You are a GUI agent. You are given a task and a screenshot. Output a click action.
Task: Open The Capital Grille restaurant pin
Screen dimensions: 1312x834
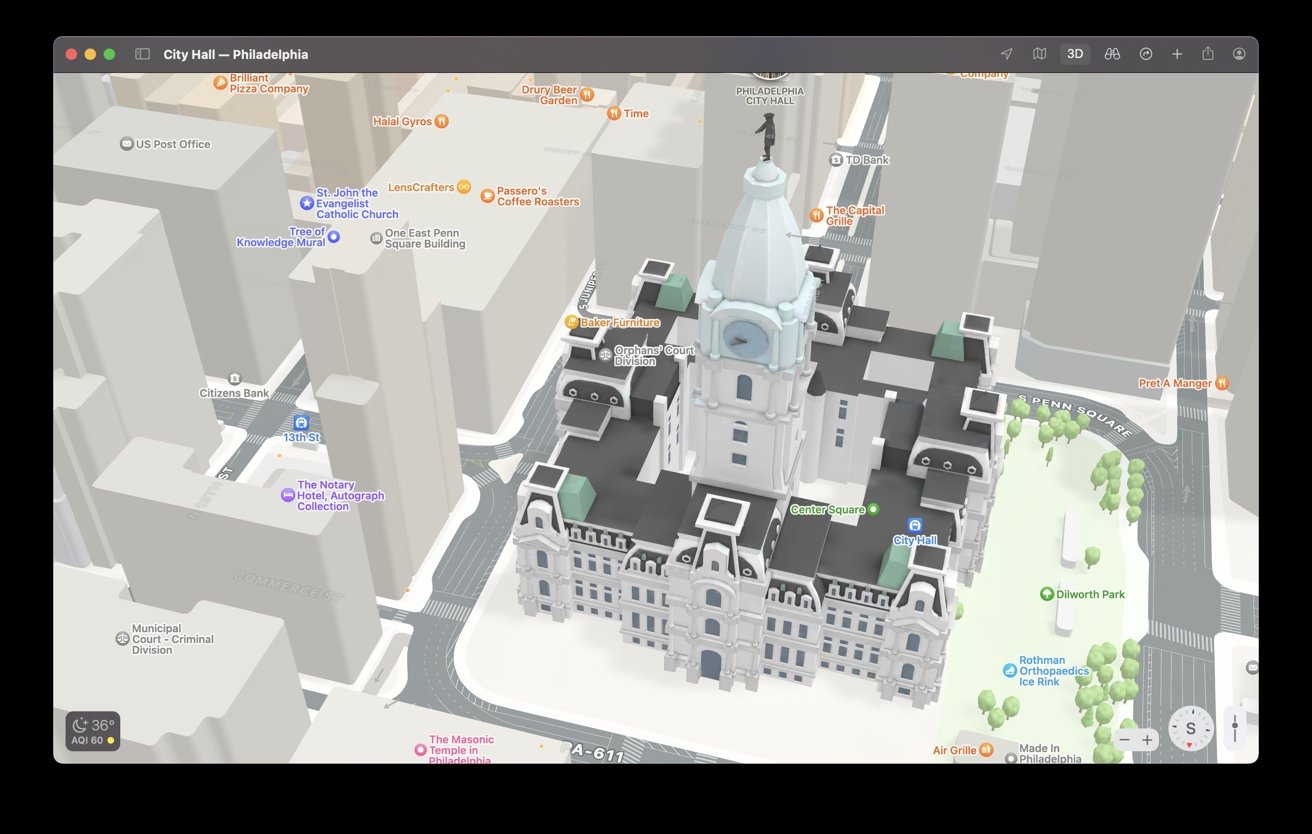pyautogui.click(x=816, y=214)
